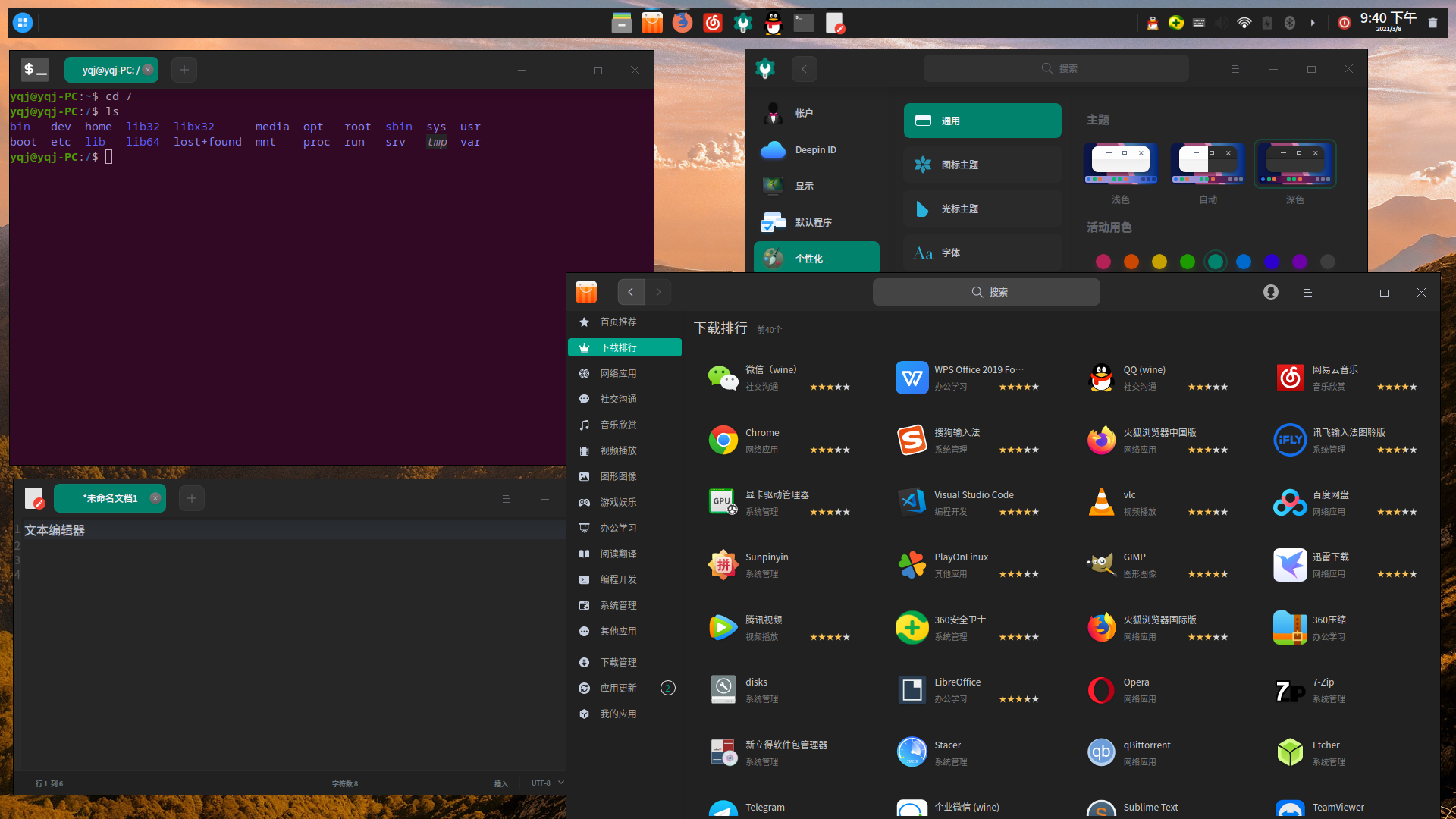The width and height of the screenshot is (1456, 819).
Task: Switch to the yqj@yqj-PC terminal tab
Action: click(111, 70)
